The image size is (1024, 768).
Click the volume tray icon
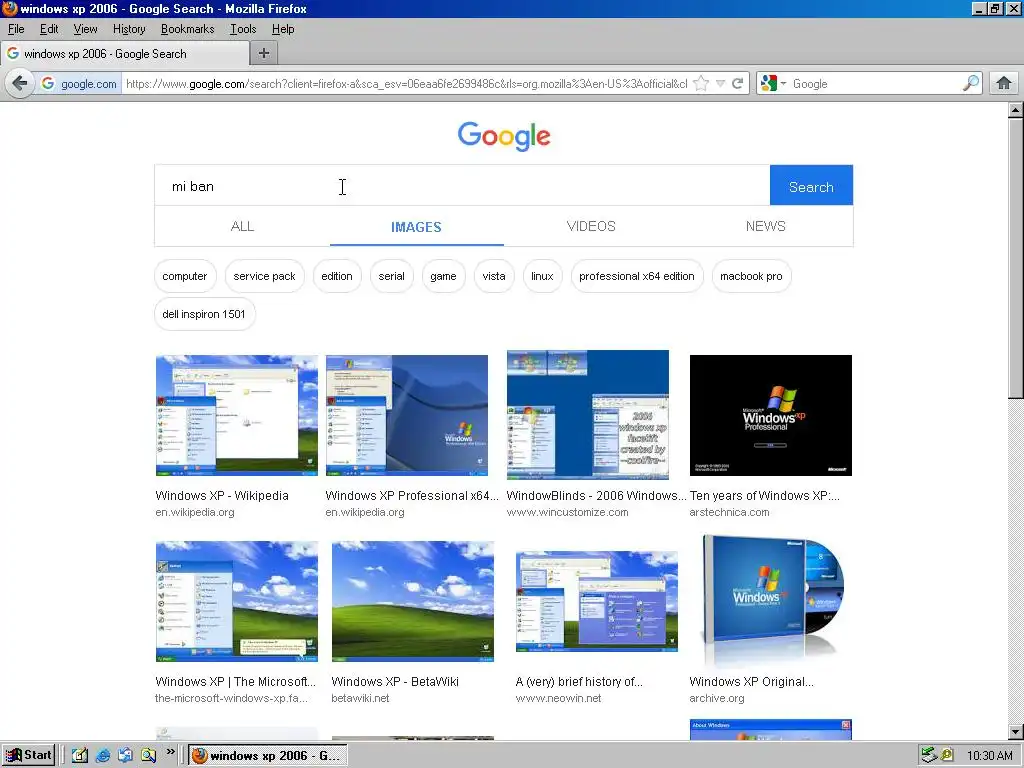[x=946, y=755]
